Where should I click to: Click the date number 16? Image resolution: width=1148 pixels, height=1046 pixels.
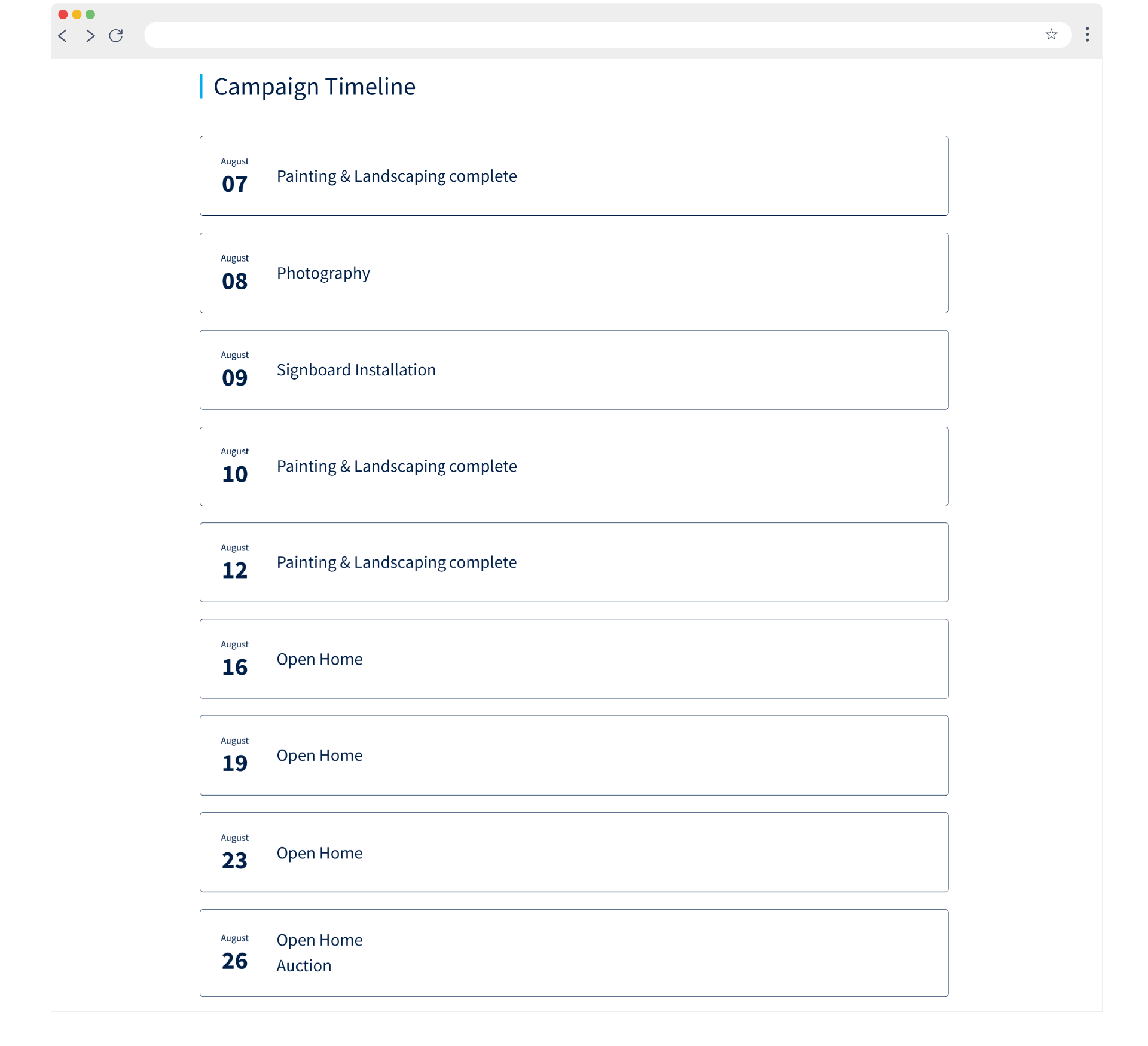[x=234, y=667]
